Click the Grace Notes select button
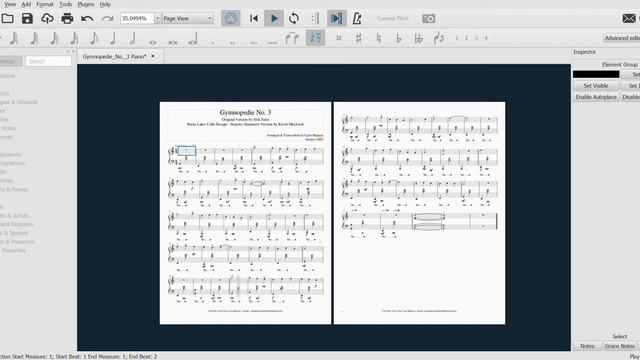The width and height of the screenshot is (640, 360). click(620, 346)
